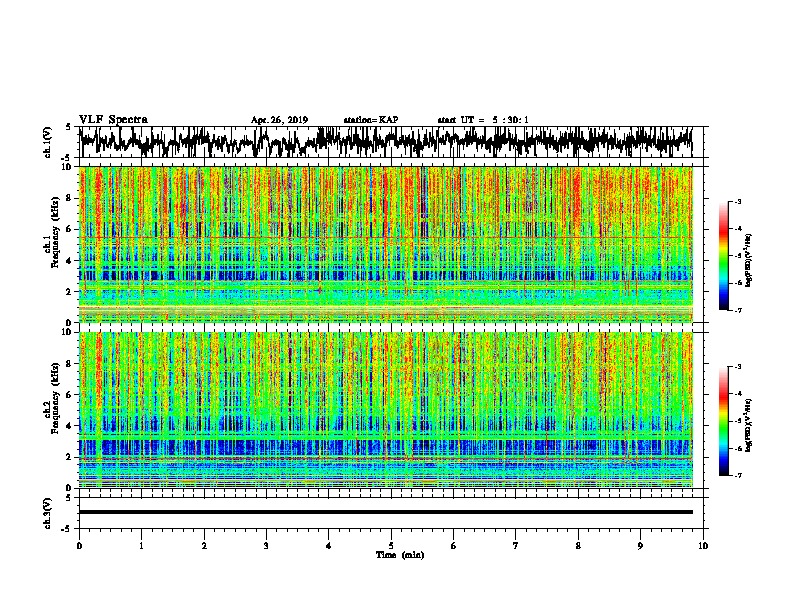Click the ch.2 "Frequency (kHz)" axis label
This screenshot has width=792, height=612.
[x=55, y=398]
